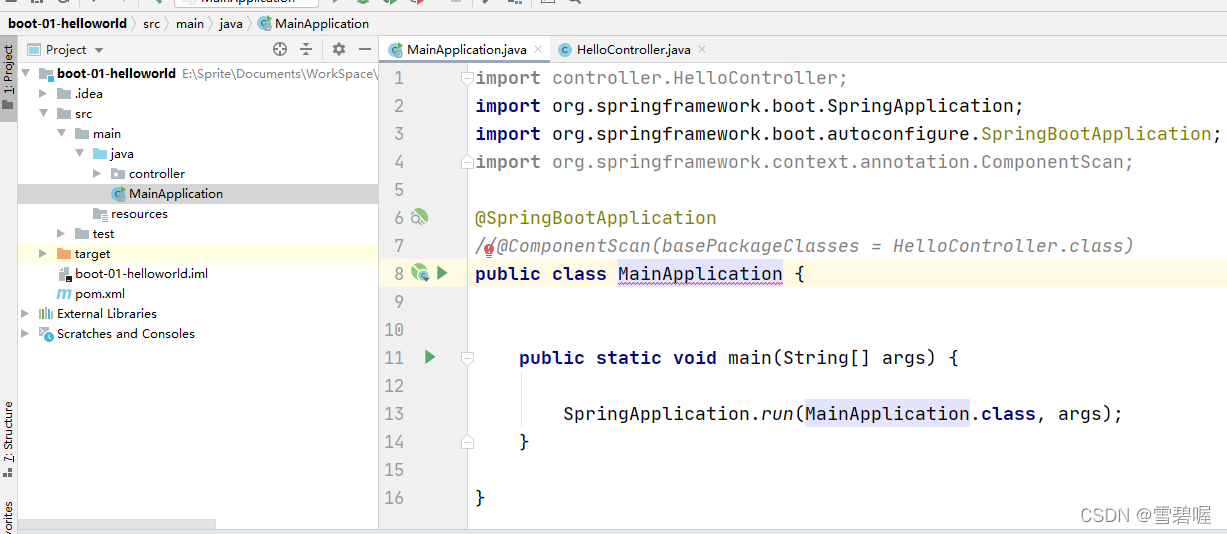Click the fold end marker at line 14
The image size is (1227, 534).
(466, 441)
